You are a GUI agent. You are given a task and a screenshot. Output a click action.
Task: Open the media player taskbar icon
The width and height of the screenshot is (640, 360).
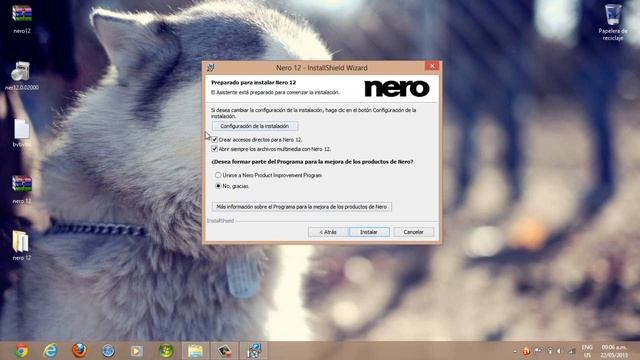137,351
